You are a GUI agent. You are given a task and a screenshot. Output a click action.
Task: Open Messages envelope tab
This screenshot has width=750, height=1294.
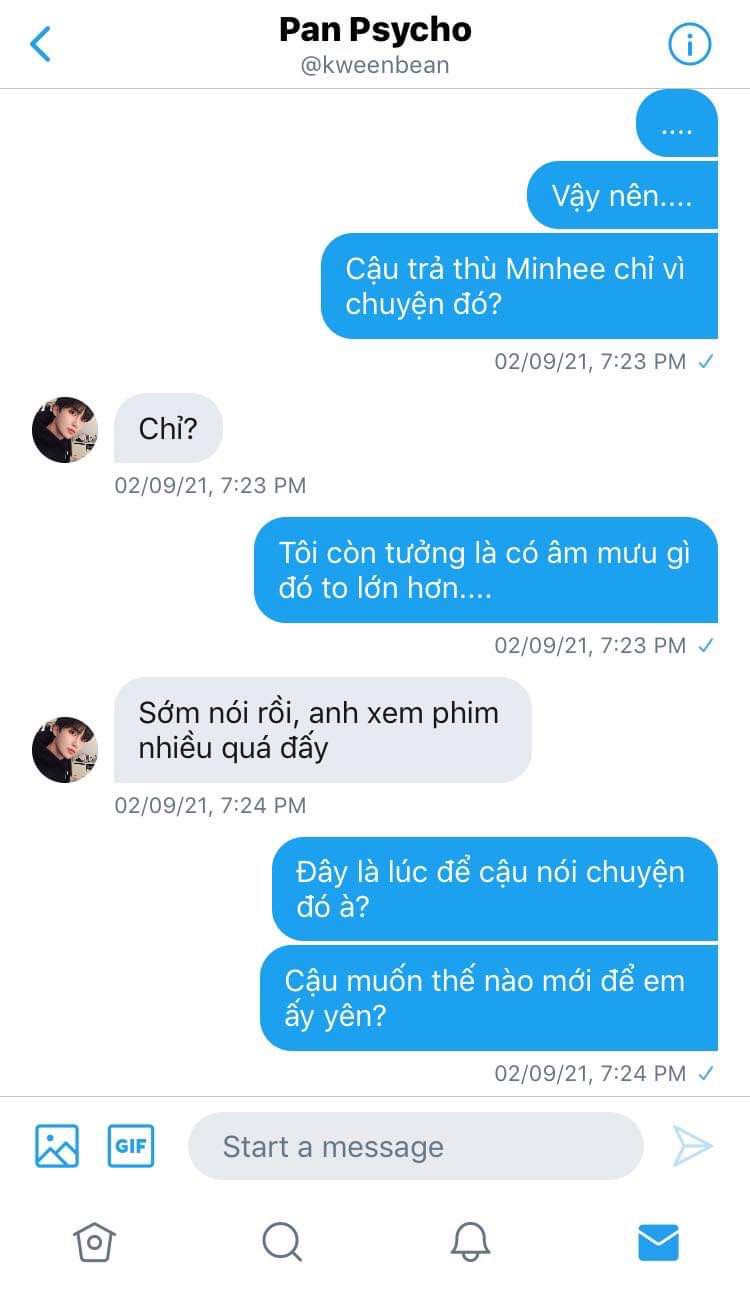pyautogui.click(x=658, y=1242)
